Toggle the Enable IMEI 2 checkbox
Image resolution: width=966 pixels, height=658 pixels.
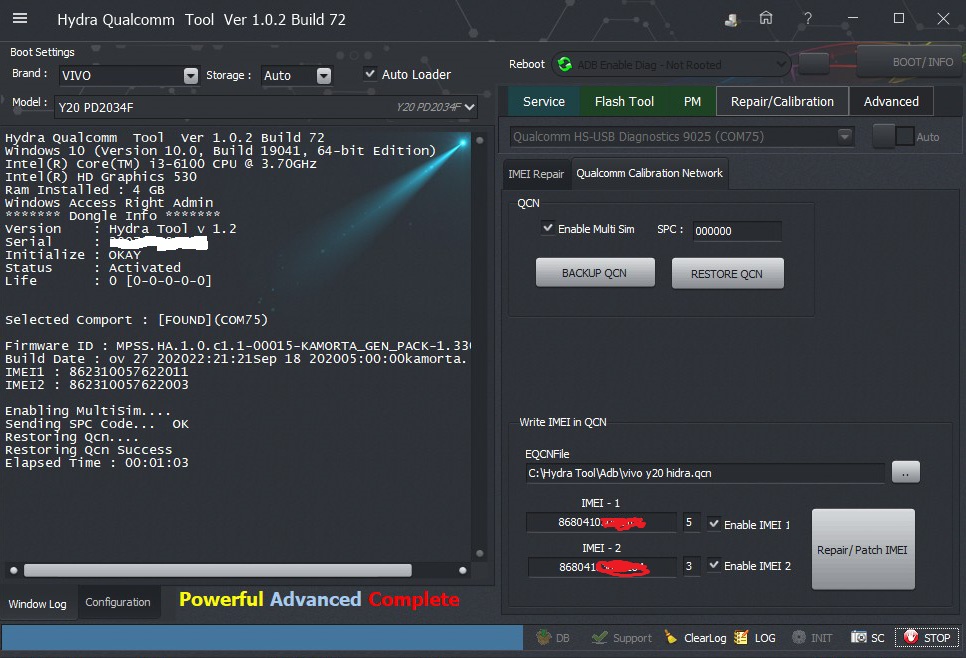click(x=713, y=565)
